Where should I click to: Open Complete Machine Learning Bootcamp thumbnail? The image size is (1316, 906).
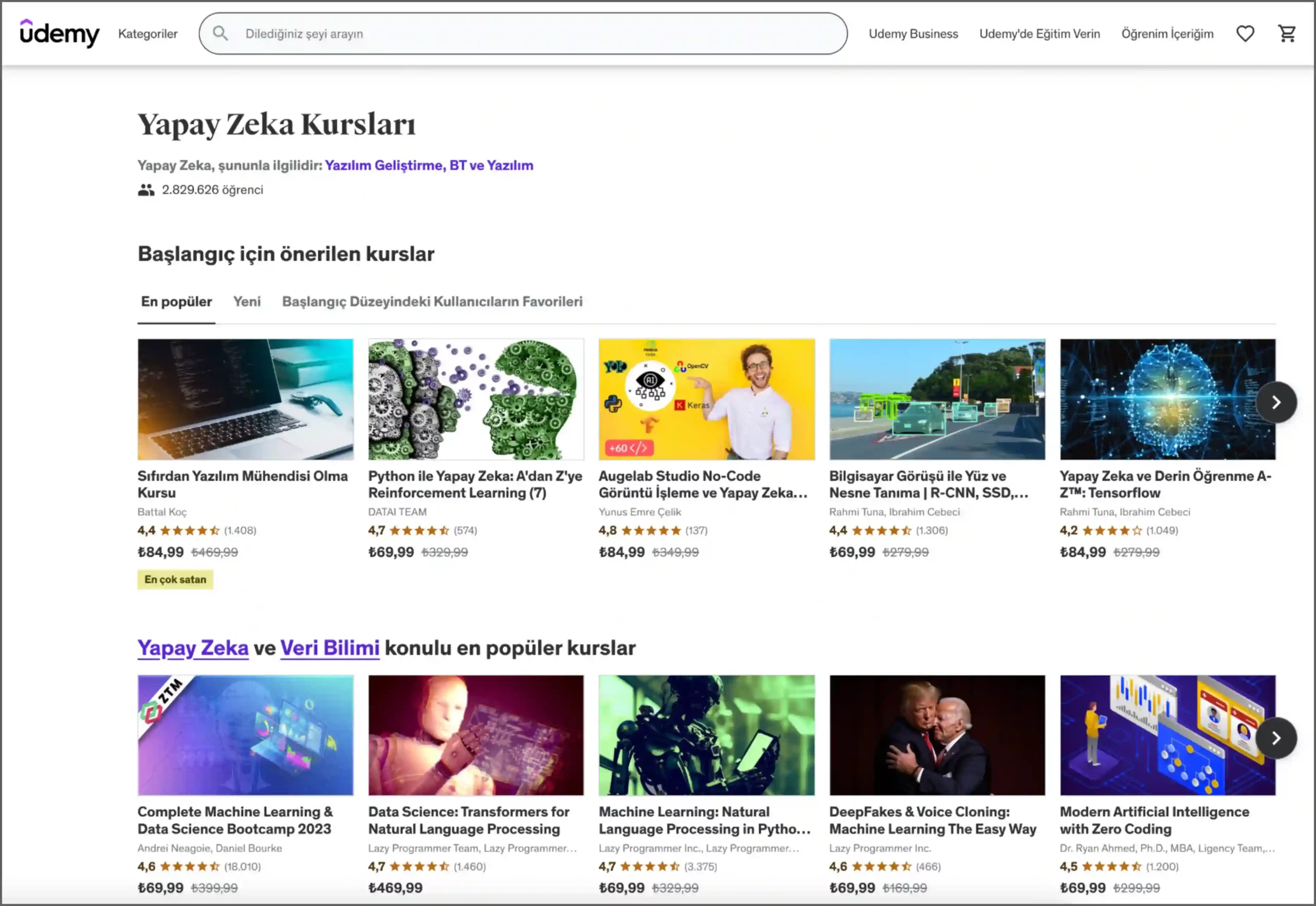tap(245, 735)
